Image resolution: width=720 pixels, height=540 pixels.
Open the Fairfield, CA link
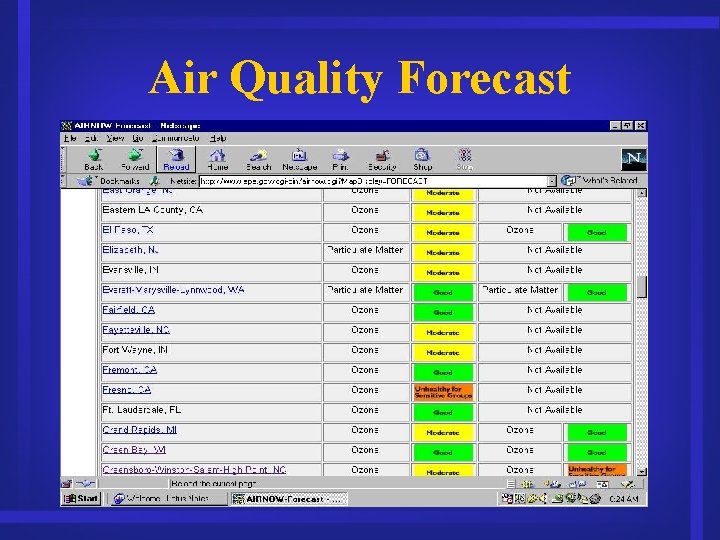point(129,310)
